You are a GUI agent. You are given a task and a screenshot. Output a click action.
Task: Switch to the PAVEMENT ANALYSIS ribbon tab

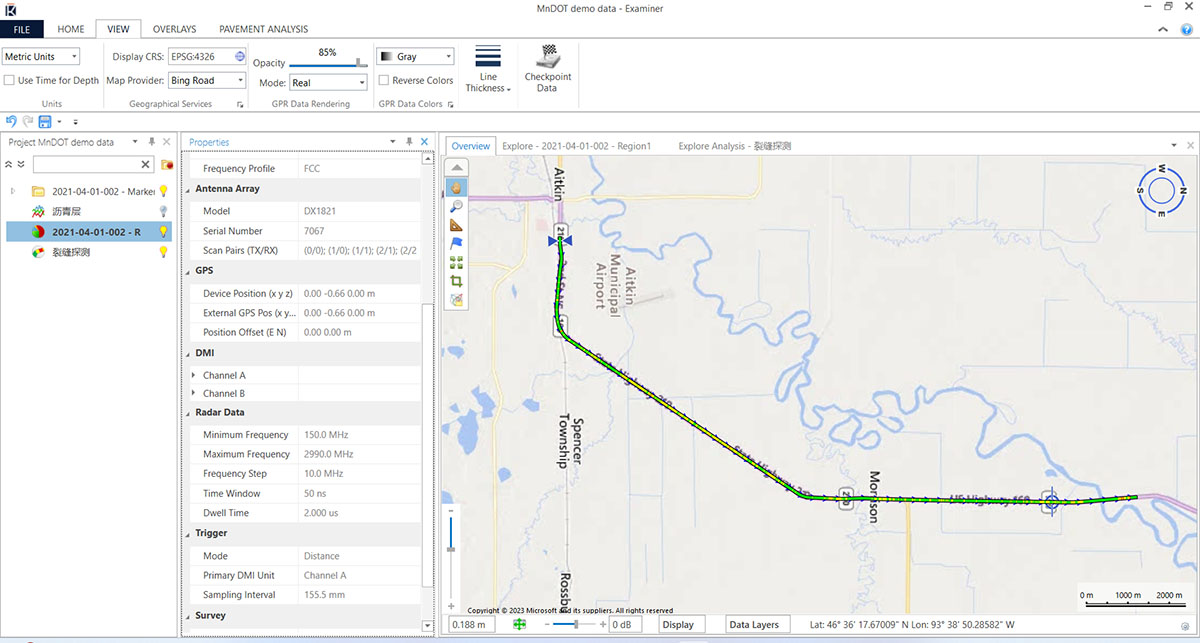click(264, 29)
